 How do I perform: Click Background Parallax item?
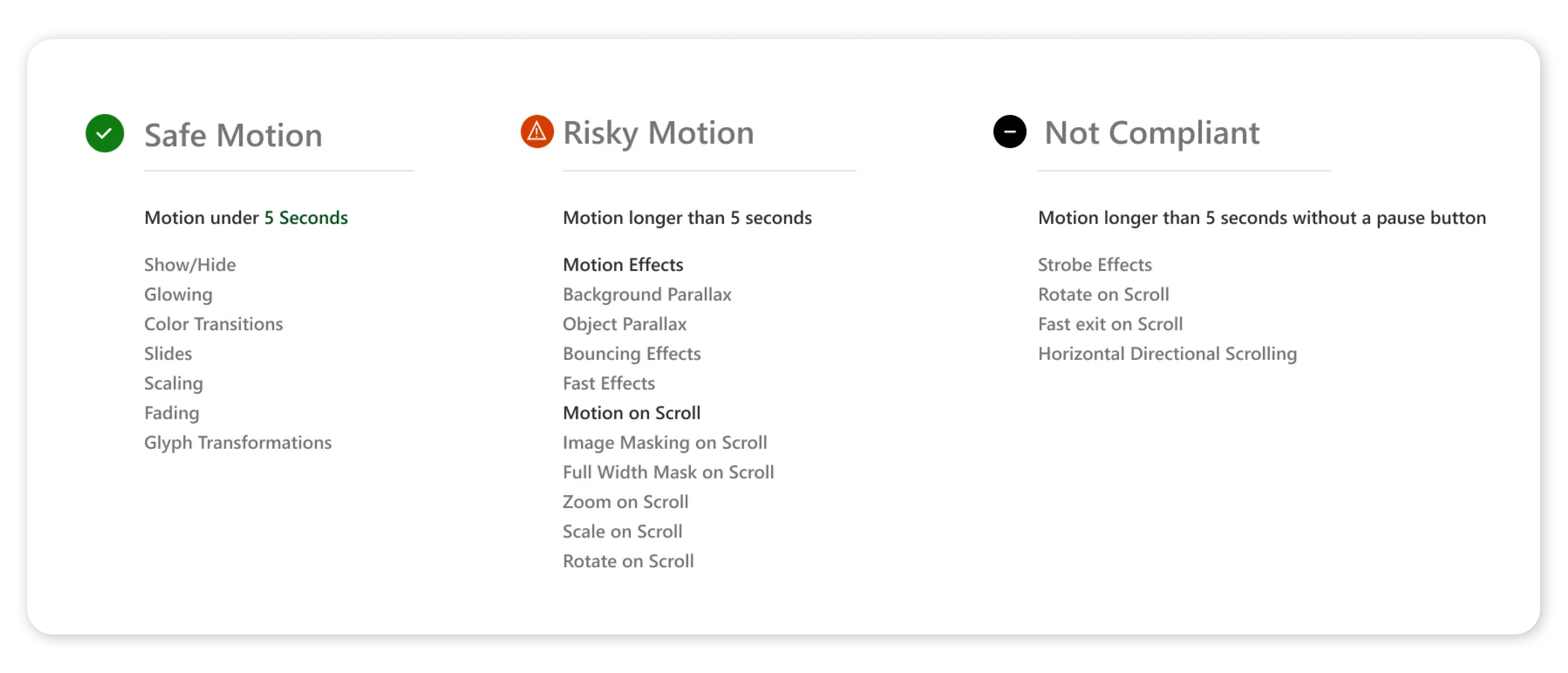(647, 294)
